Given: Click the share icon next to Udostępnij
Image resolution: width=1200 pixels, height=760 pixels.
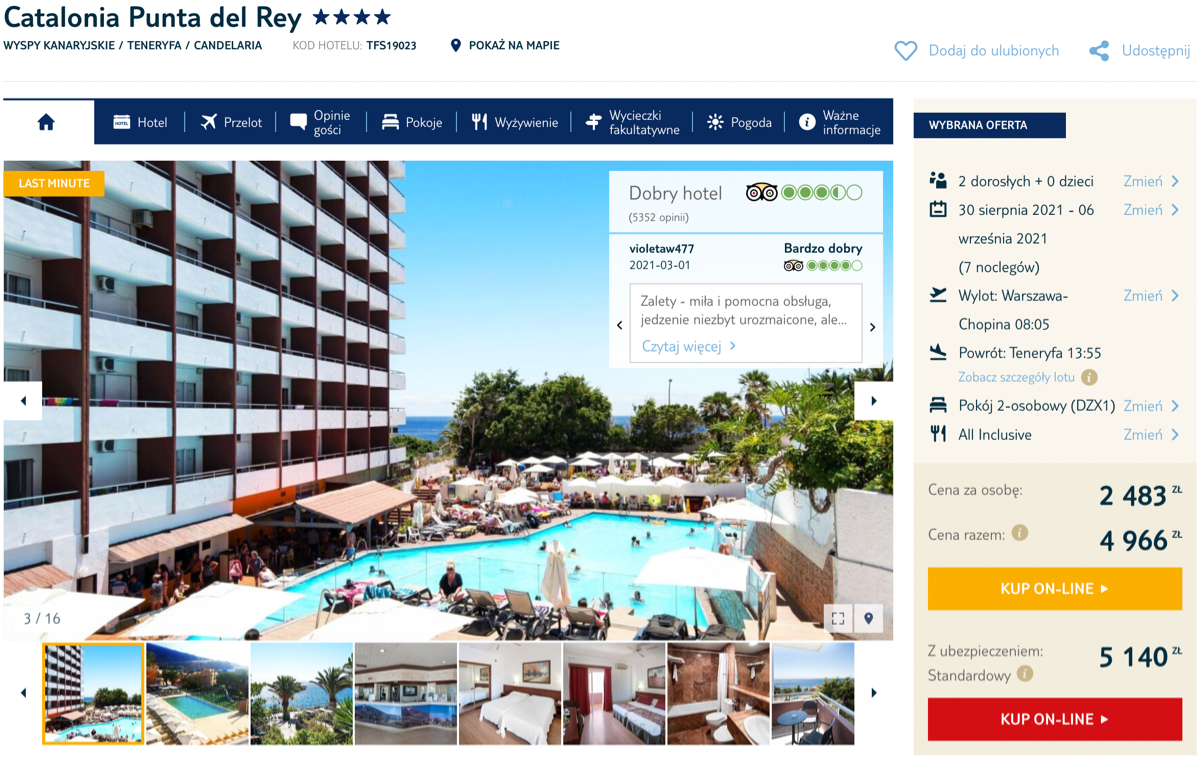Looking at the screenshot, I should point(1099,51).
